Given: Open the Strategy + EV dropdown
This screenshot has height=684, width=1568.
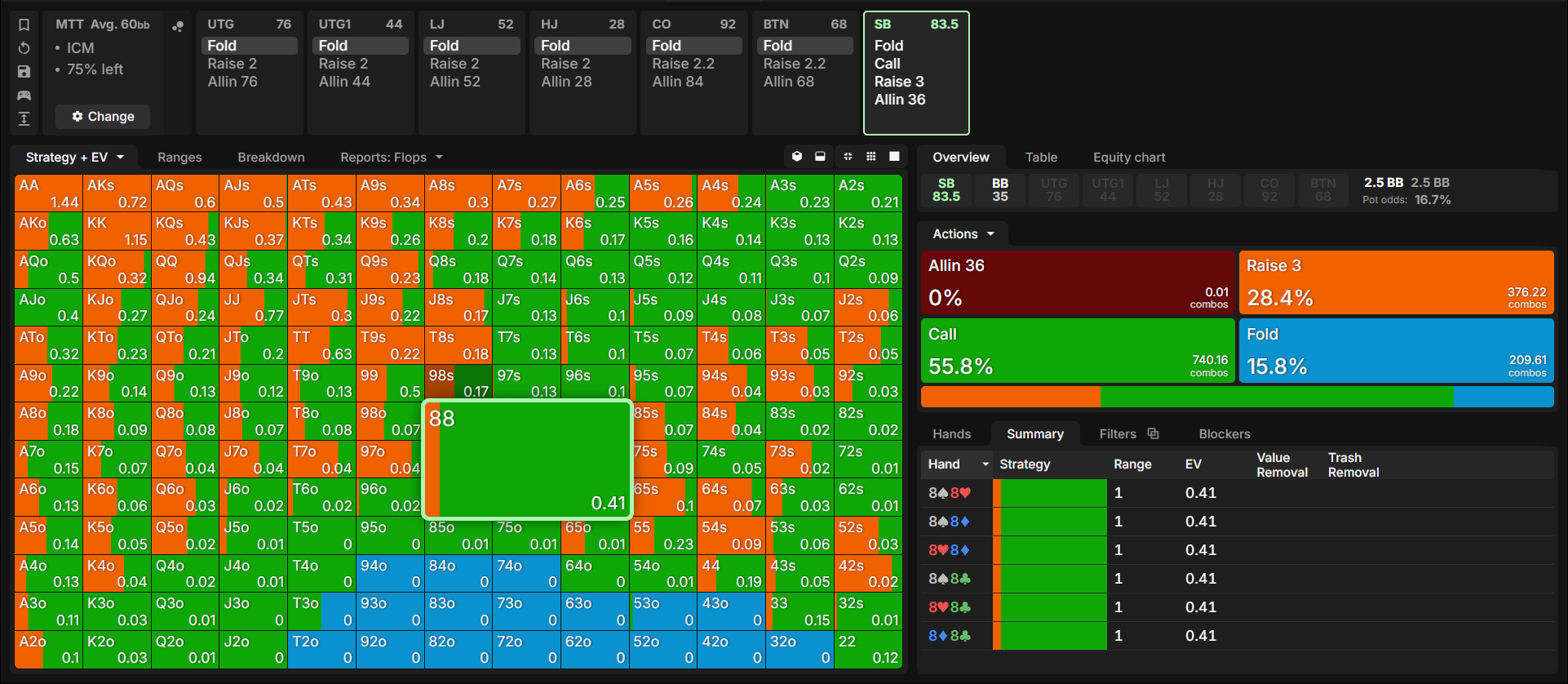Looking at the screenshot, I should [x=75, y=158].
